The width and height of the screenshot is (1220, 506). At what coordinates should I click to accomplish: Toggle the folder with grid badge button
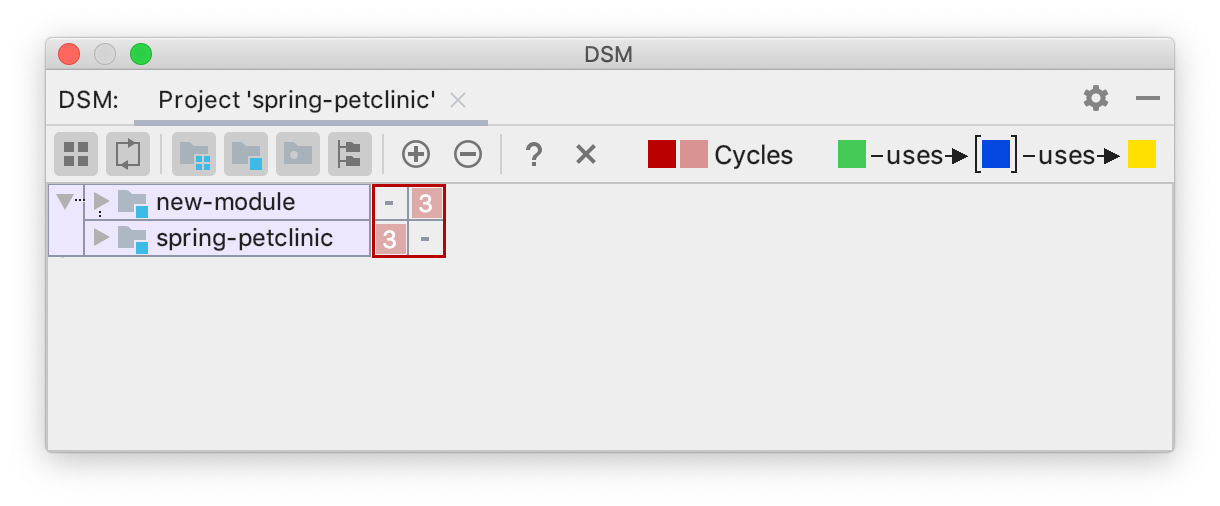tap(194, 154)
